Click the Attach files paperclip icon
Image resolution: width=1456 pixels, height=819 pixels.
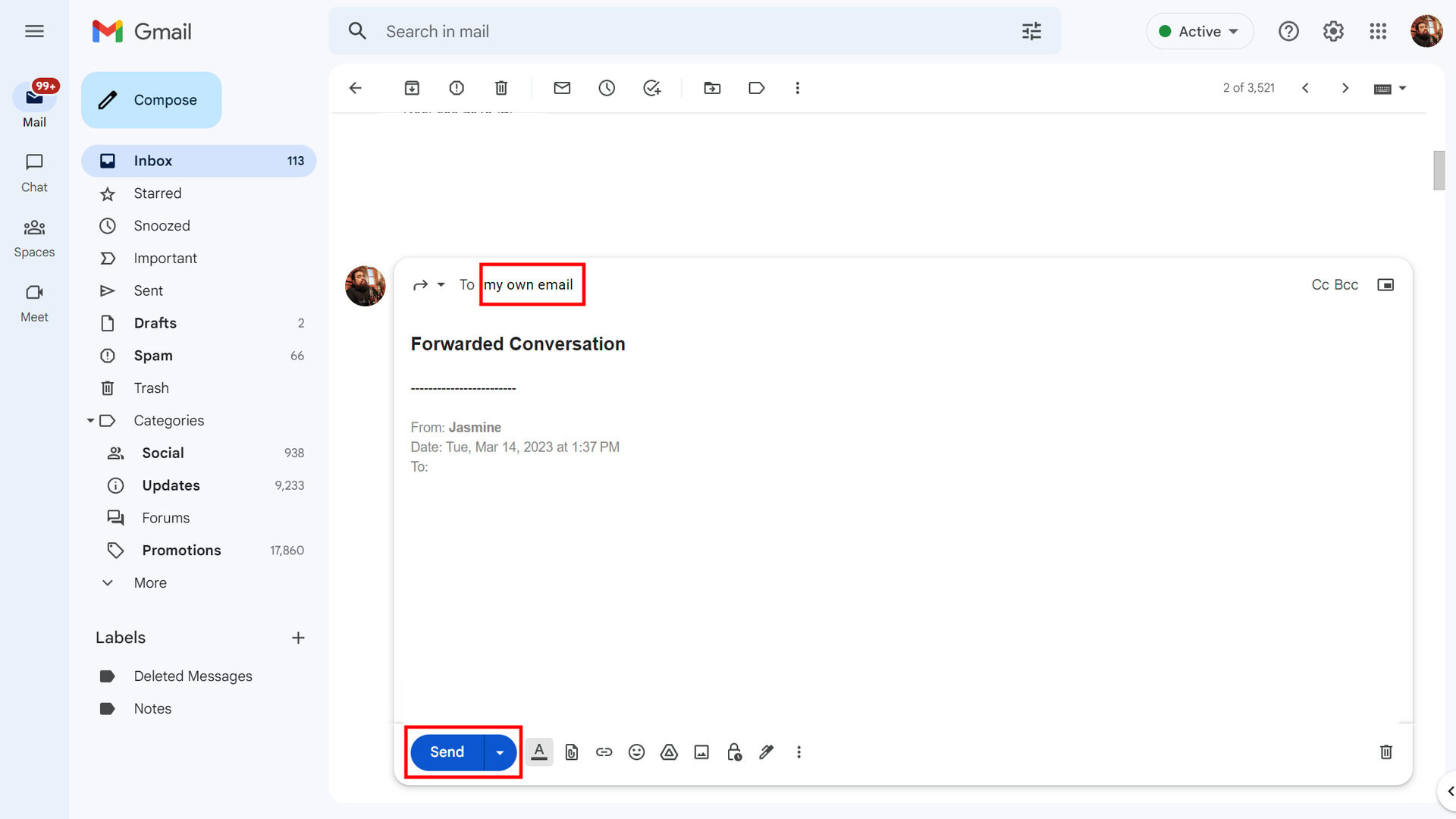pos(572,752)
